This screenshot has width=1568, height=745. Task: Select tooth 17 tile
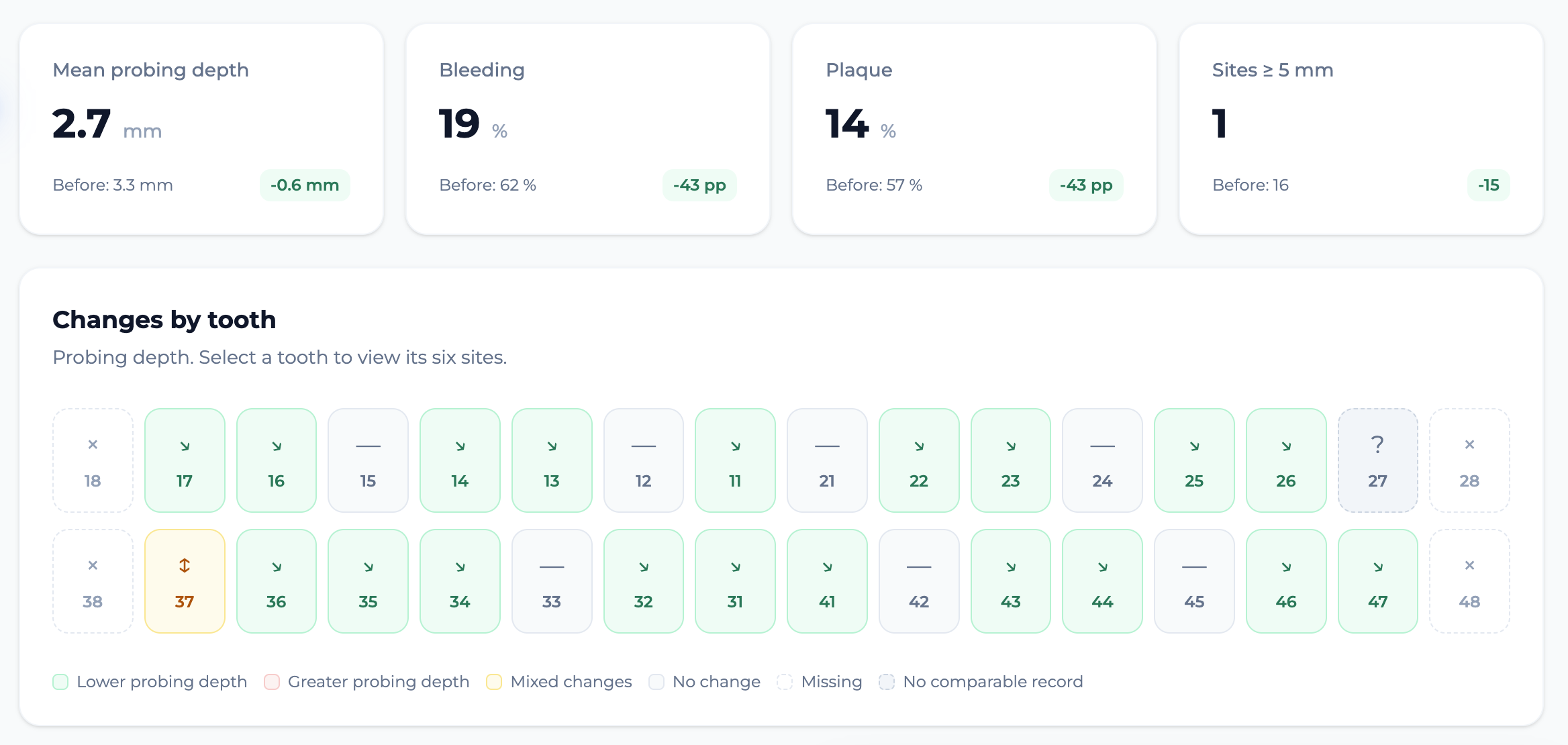[185, 460]
